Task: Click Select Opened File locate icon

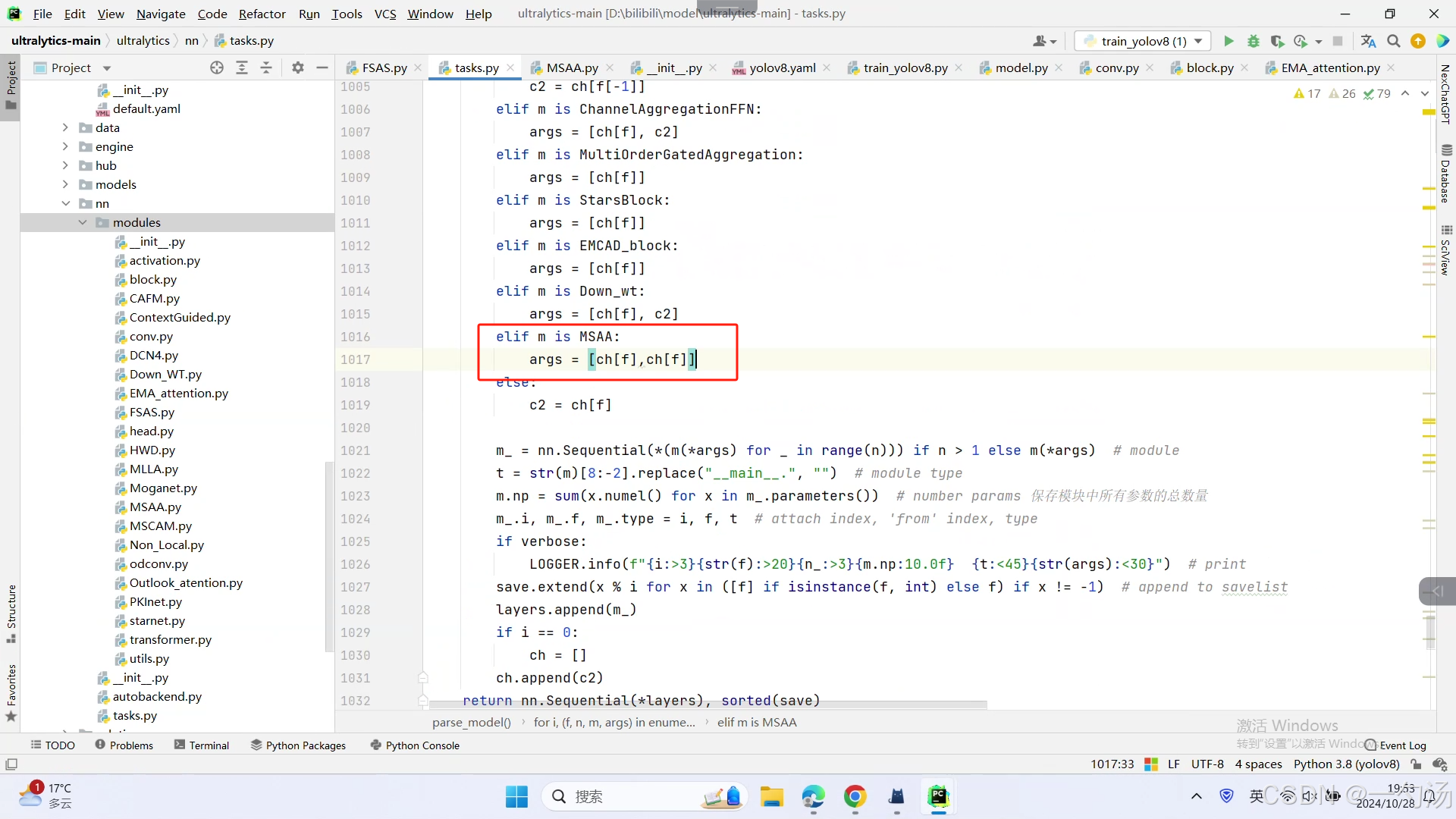Action: click(x=217, y=67)
